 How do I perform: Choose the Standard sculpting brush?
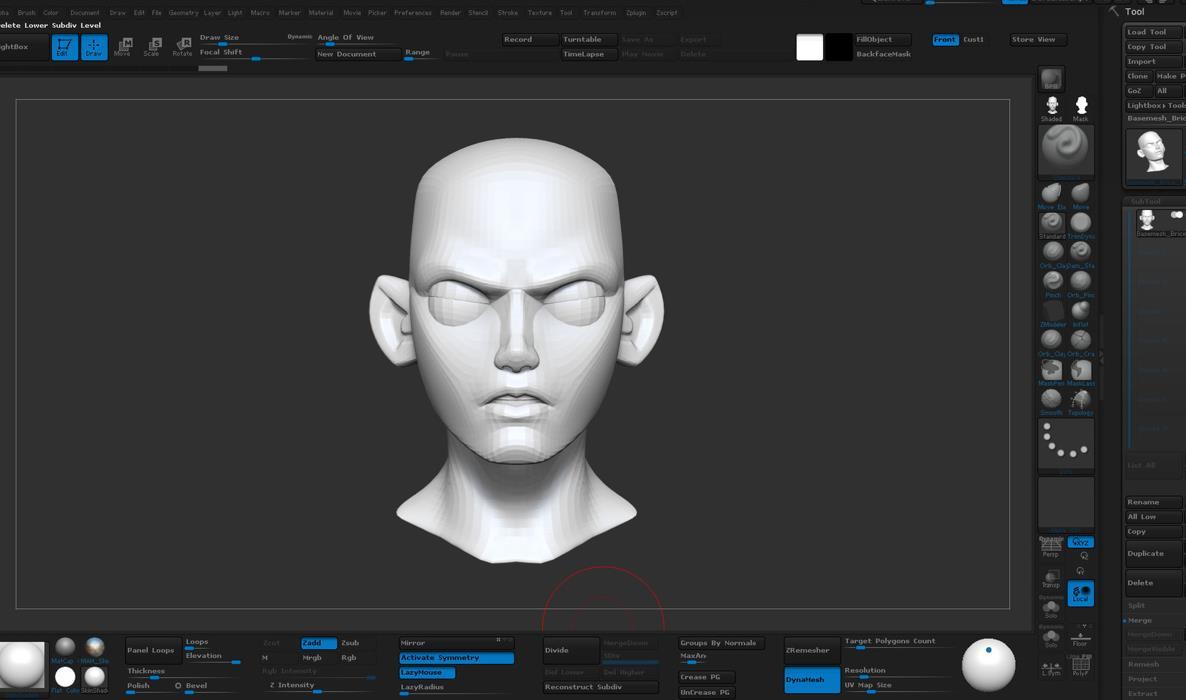[x=1051, y=224]
